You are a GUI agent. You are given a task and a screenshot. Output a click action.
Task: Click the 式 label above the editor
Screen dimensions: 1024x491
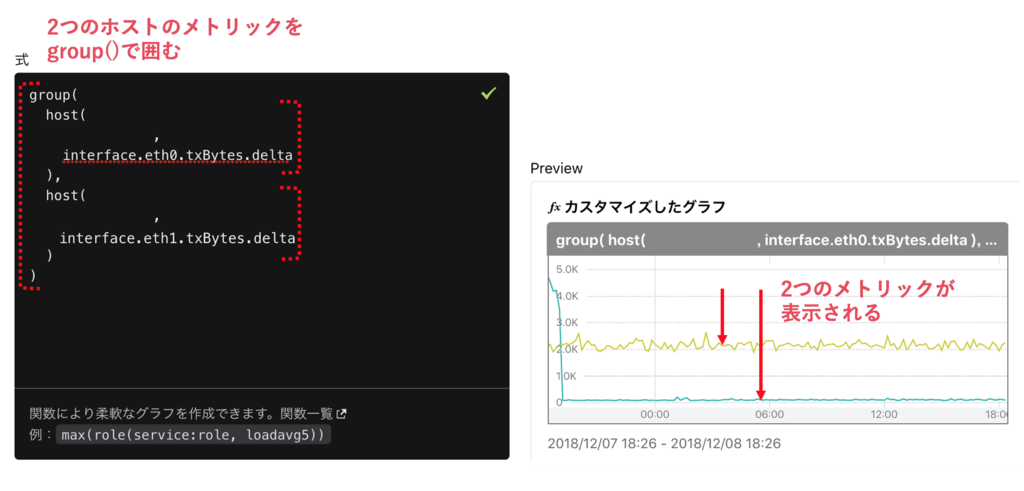point(22,60)
